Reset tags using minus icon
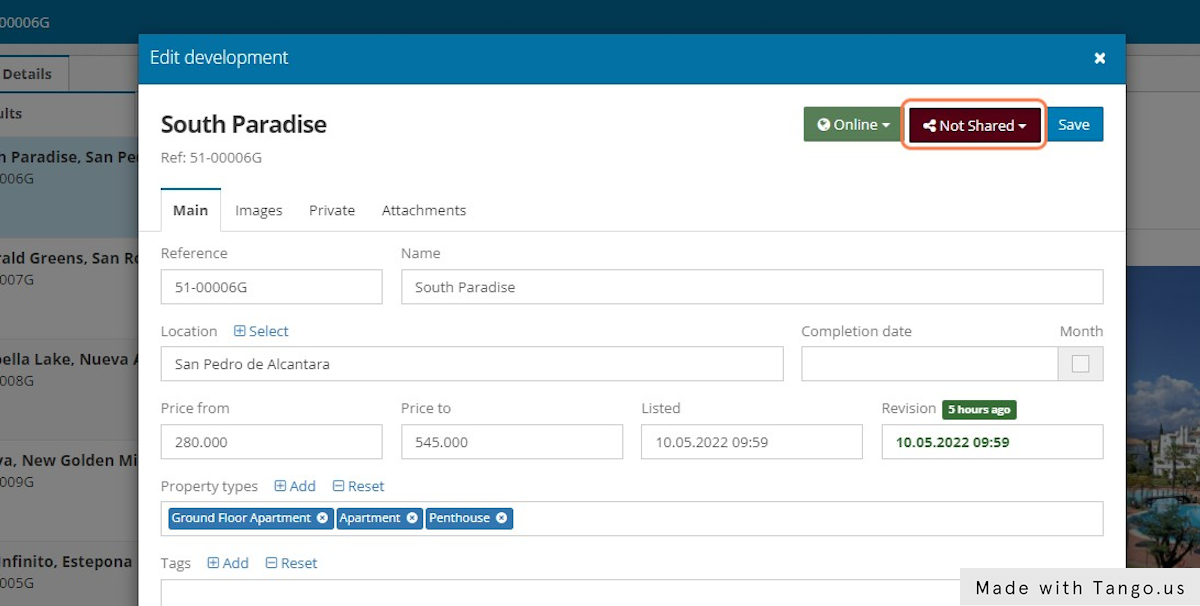This screenshot has width=1200, height=606. tap(271, 563)
